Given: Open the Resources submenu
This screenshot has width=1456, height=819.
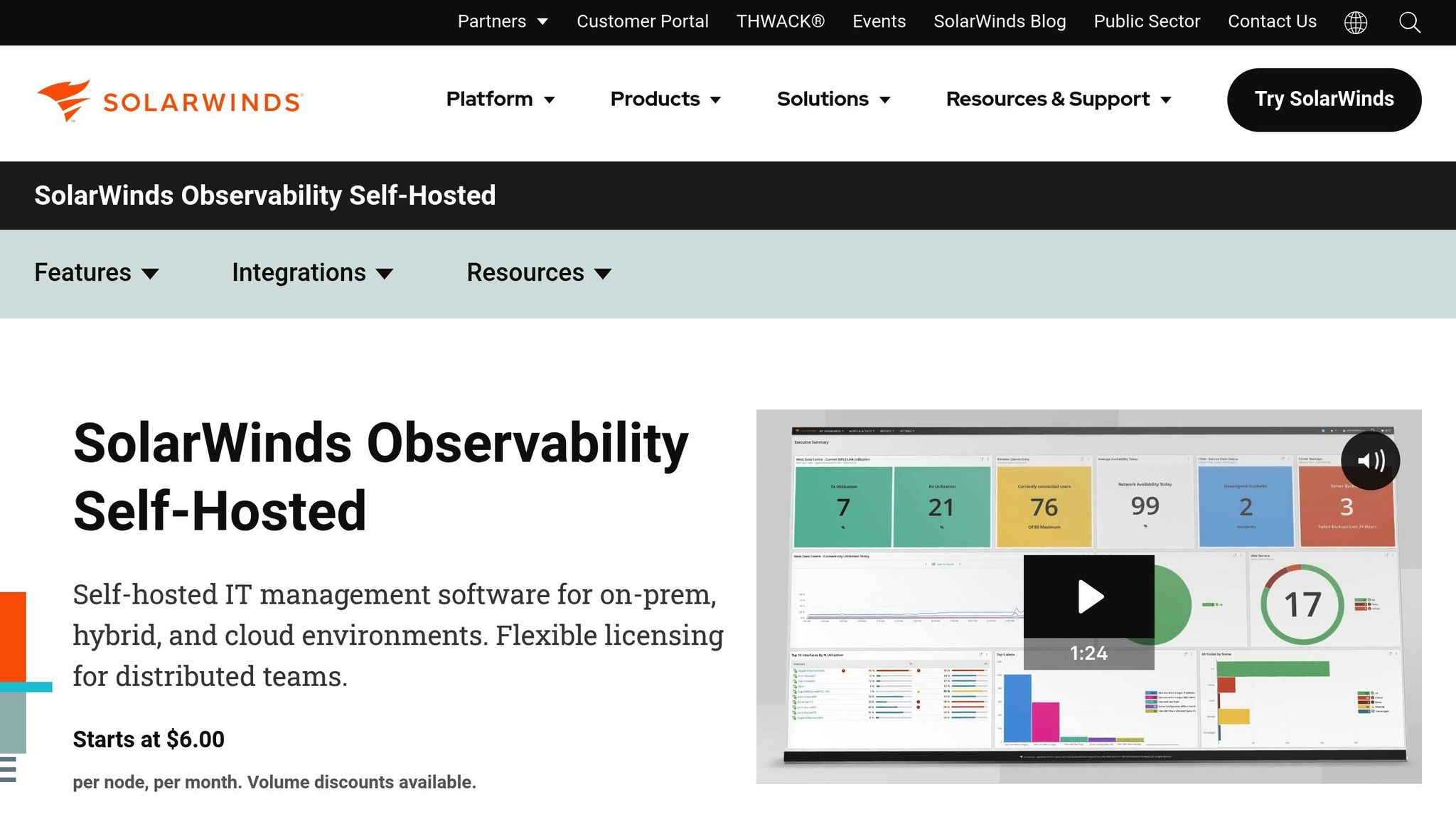Looking at the screenshot, I should 540,273.
